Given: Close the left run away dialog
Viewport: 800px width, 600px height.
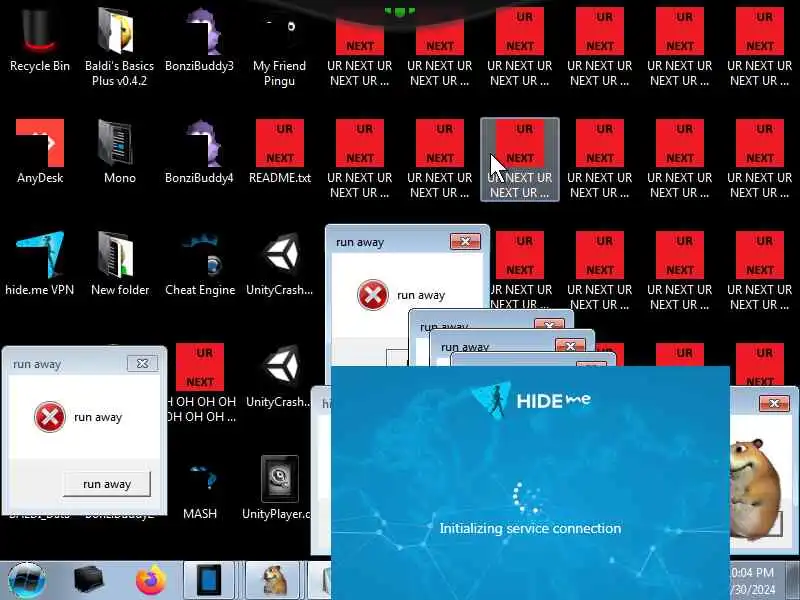Looking at the screenshot, I should [x=142, y=363].
